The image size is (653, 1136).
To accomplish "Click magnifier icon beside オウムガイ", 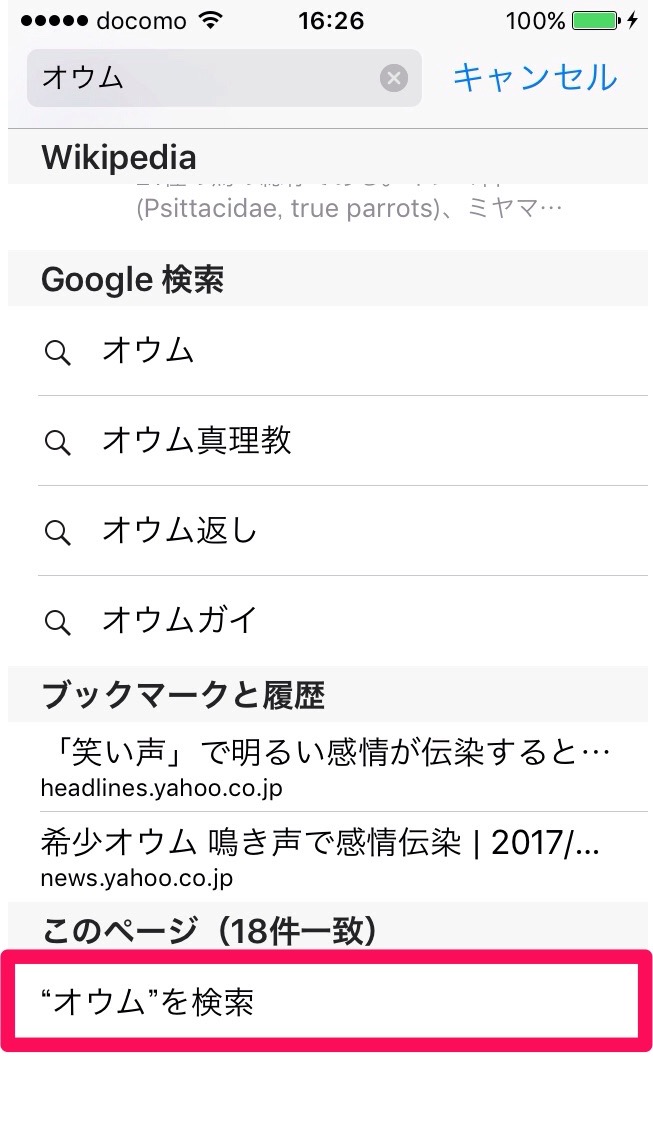I will (x=58, y=621).
